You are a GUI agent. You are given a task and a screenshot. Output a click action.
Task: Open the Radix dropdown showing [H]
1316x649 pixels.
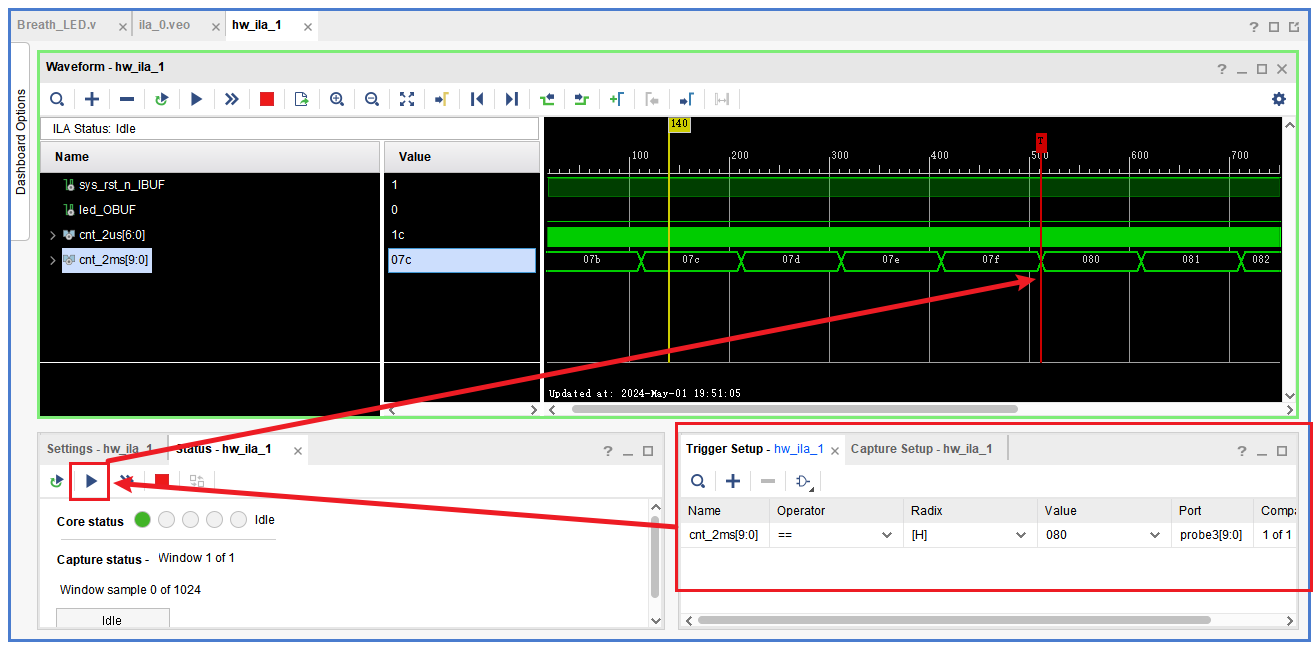[968, 535]
